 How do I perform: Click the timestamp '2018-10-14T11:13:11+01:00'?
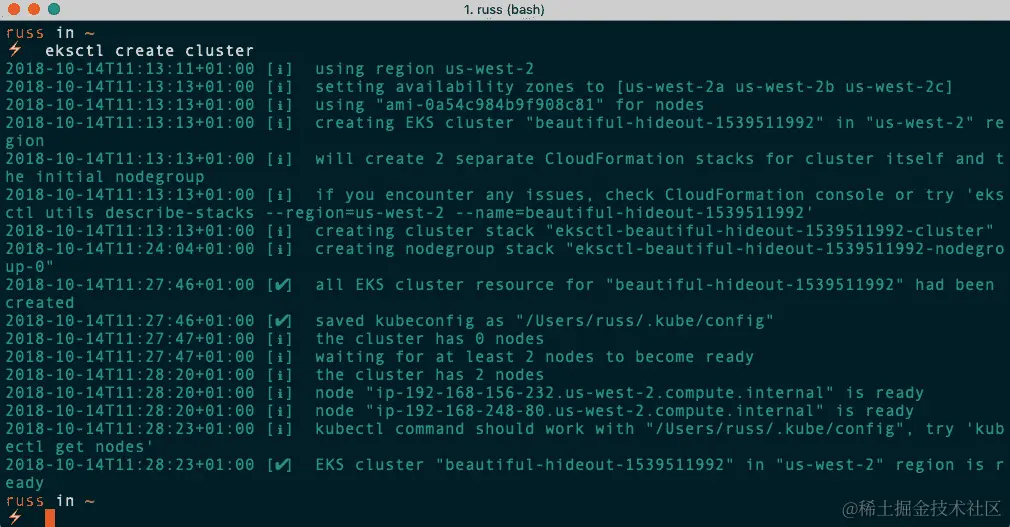point(130,68)
